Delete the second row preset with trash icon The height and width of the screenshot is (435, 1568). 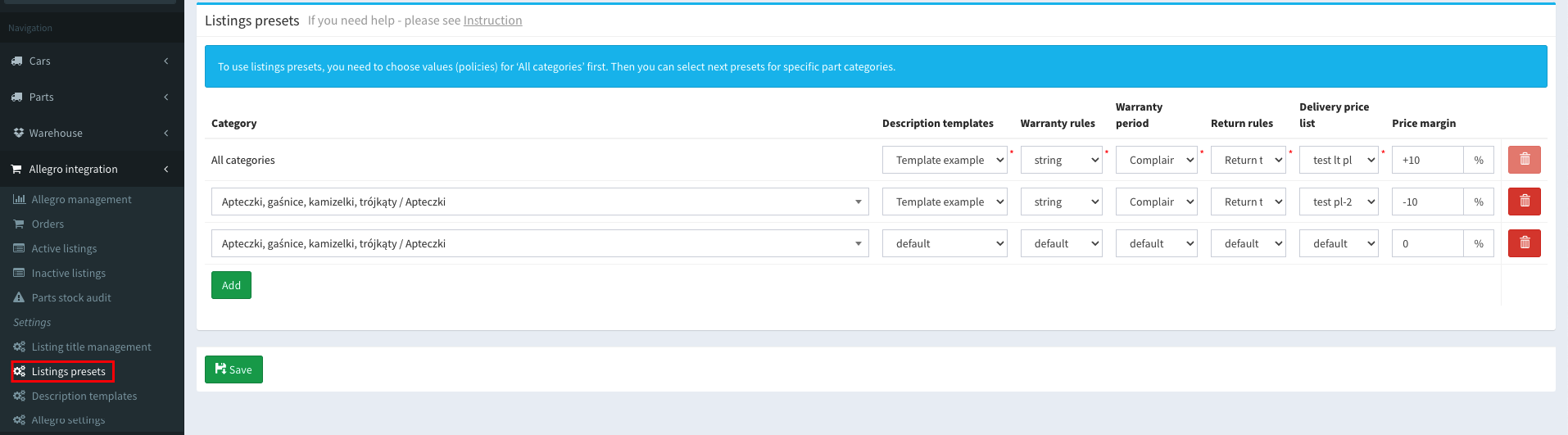point(1524,202)
